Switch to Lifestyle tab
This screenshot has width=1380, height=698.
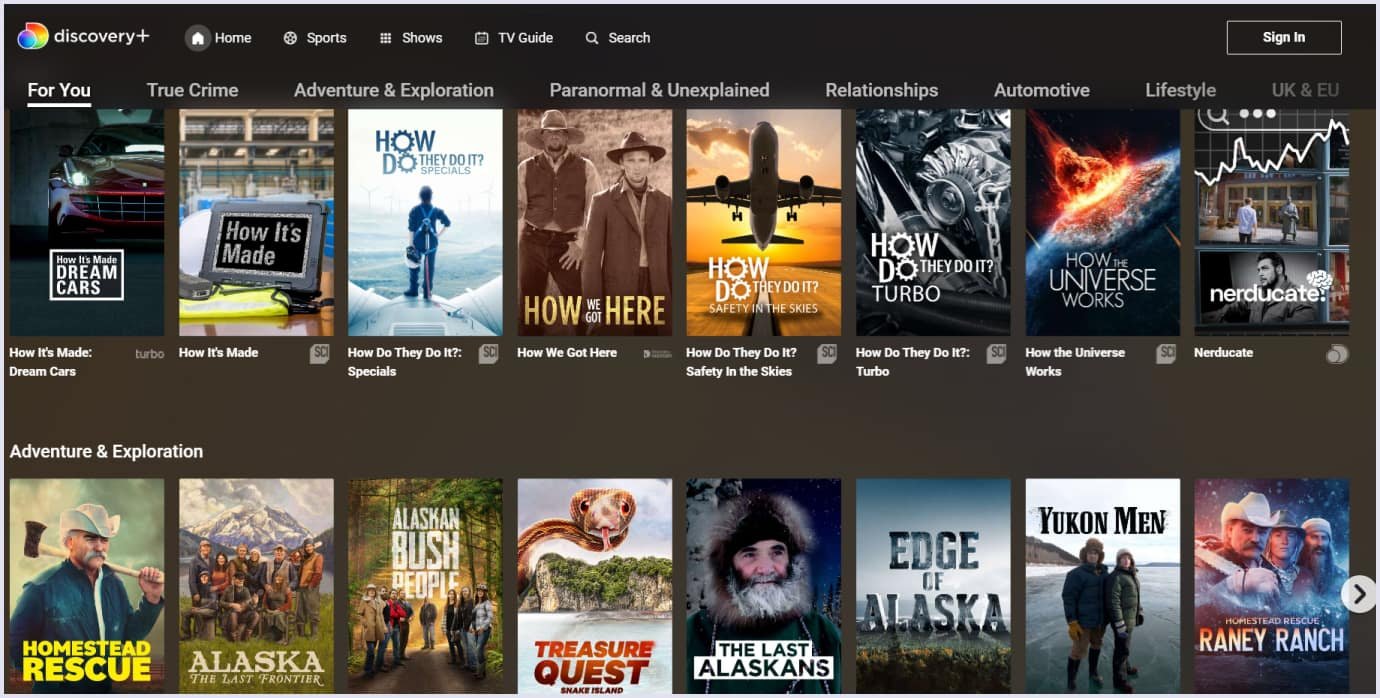(x=1180, y=90)
